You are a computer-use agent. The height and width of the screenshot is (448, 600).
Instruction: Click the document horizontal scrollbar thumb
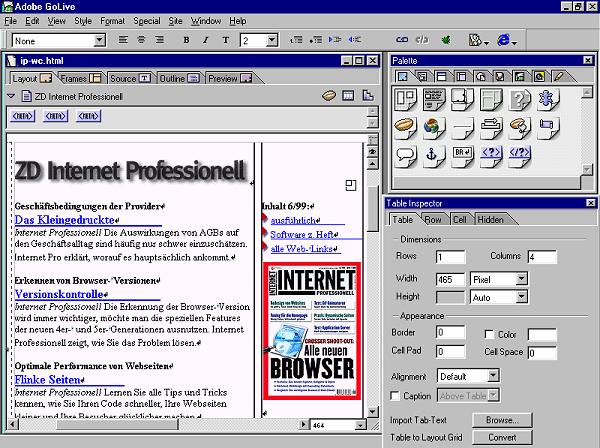click(x=117, y=425)
